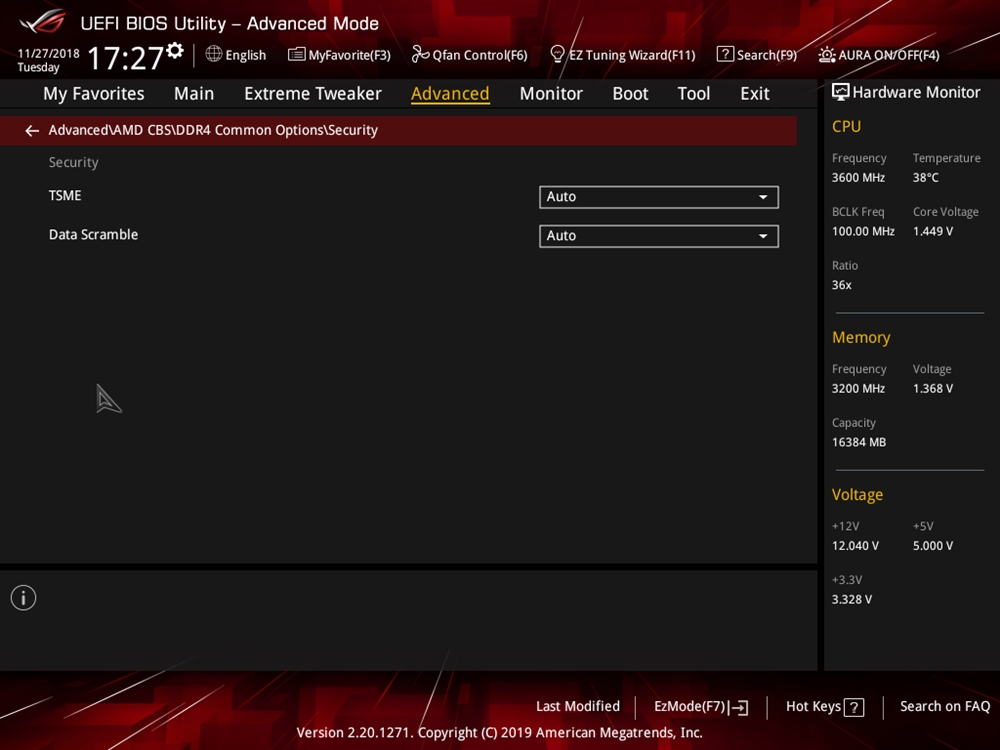Click the ROG logo at top left

[42, 21]
